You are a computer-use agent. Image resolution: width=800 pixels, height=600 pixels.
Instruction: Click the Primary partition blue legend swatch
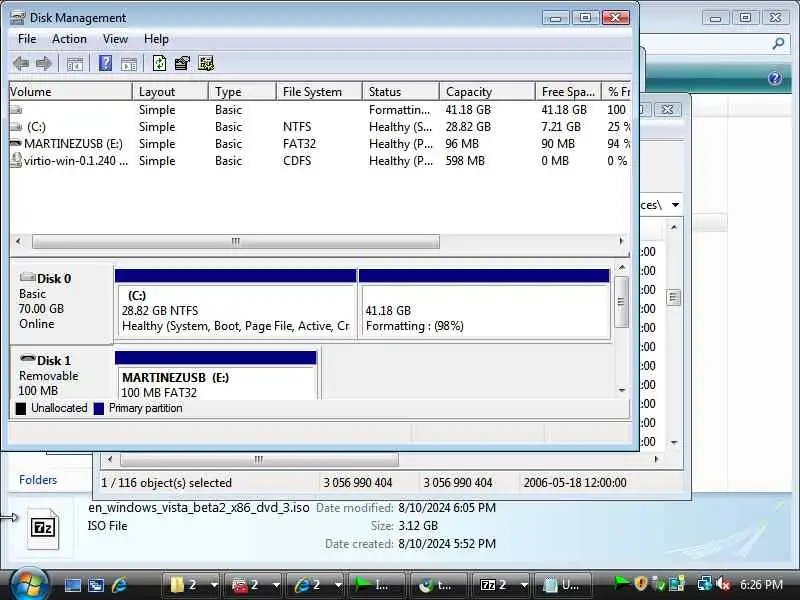coord(99,409)
